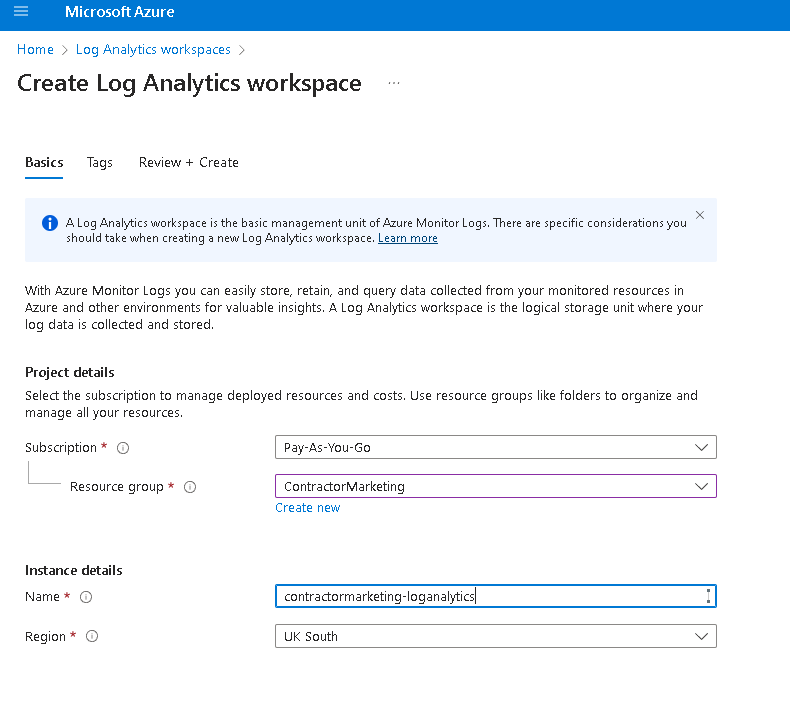Image resolution: width=790 pixels, height=710 pixels.
Task: Go to Log Analytics workspaces breadcrumb
Action: (153, 49)
